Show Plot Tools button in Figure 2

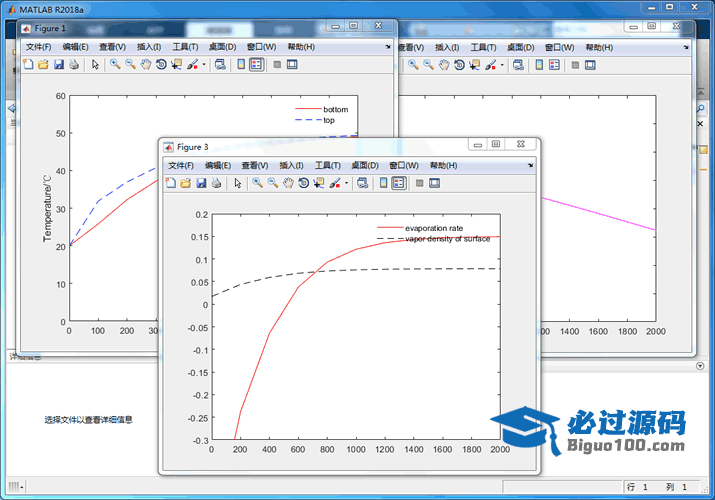point(590,65)
